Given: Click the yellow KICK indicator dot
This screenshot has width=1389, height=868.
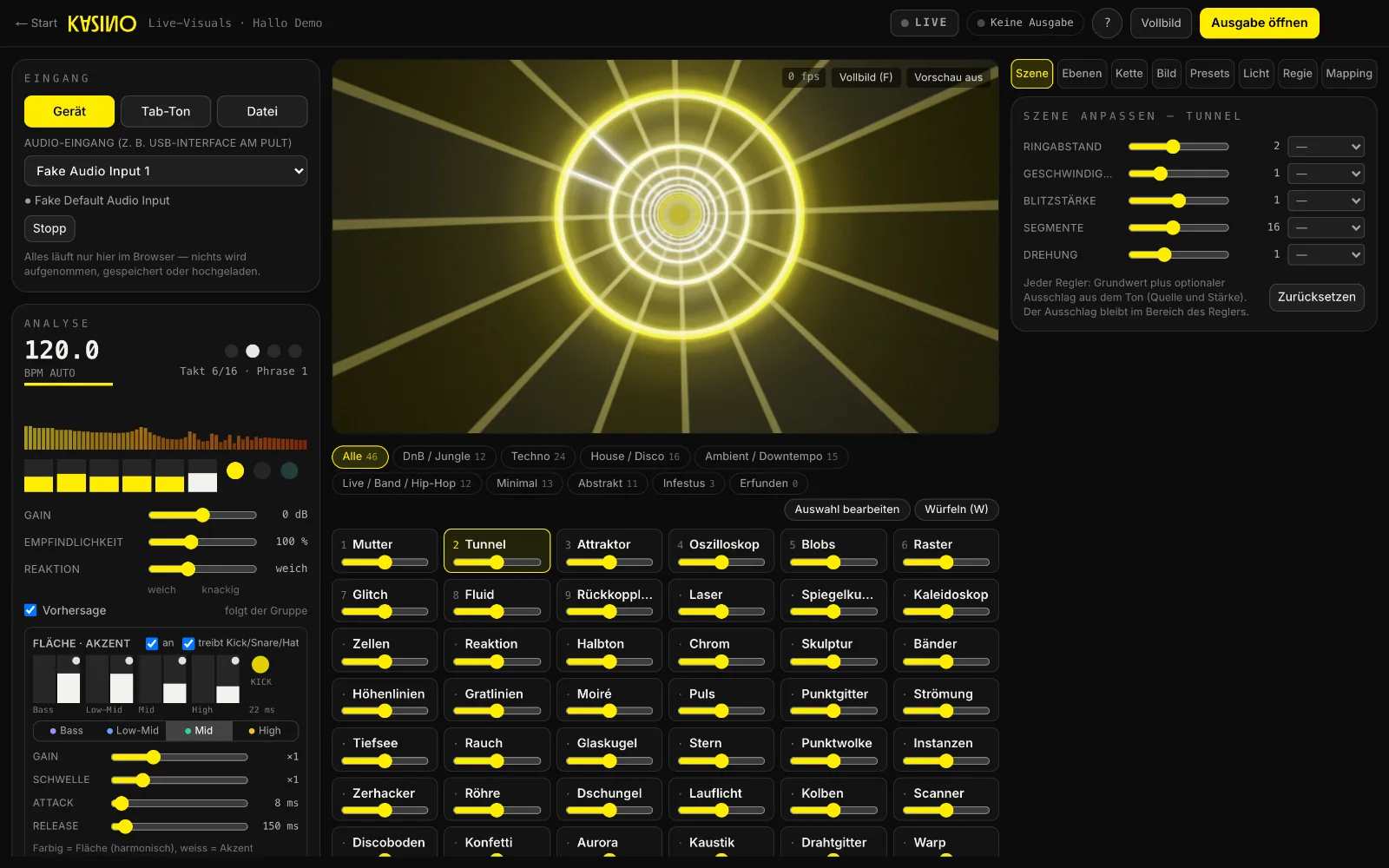Looking at the screenshot, I should (x=260, y=665).
